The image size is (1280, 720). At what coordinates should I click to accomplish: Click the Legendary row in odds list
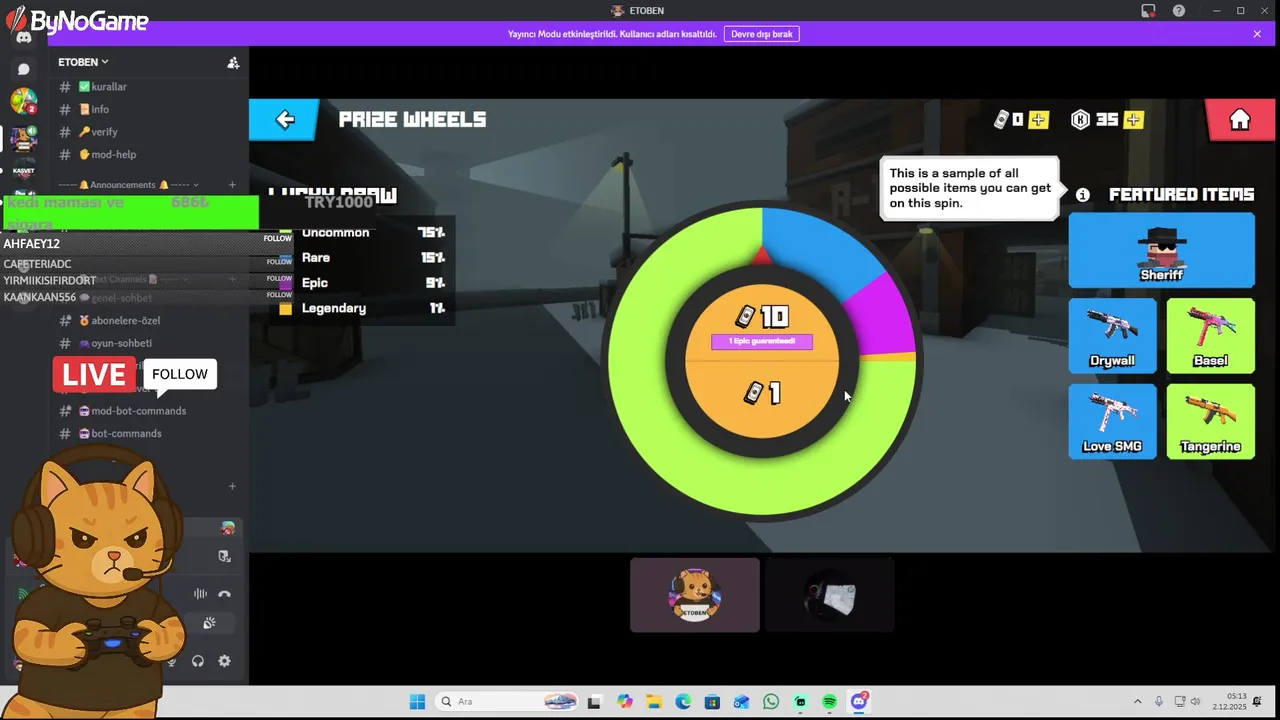[x=362, y=309]
